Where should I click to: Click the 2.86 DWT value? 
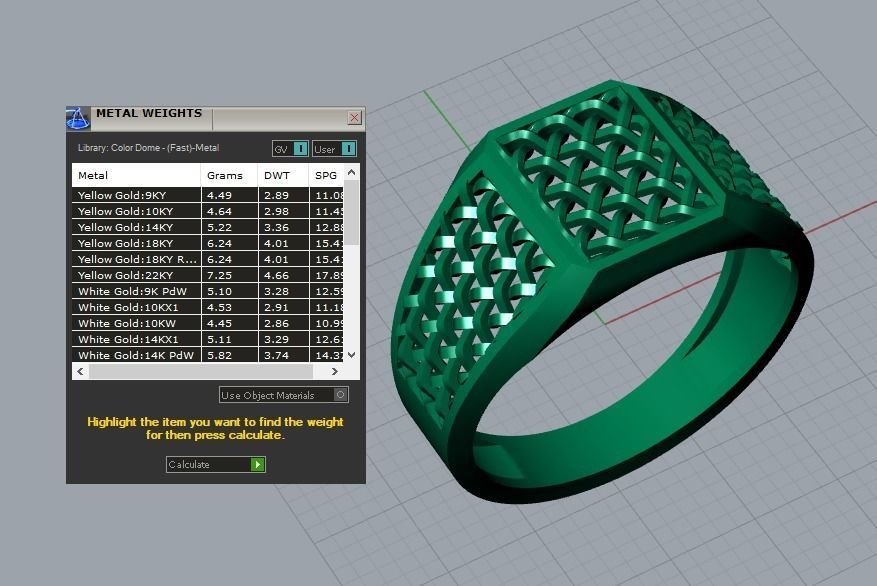point(276,323)
